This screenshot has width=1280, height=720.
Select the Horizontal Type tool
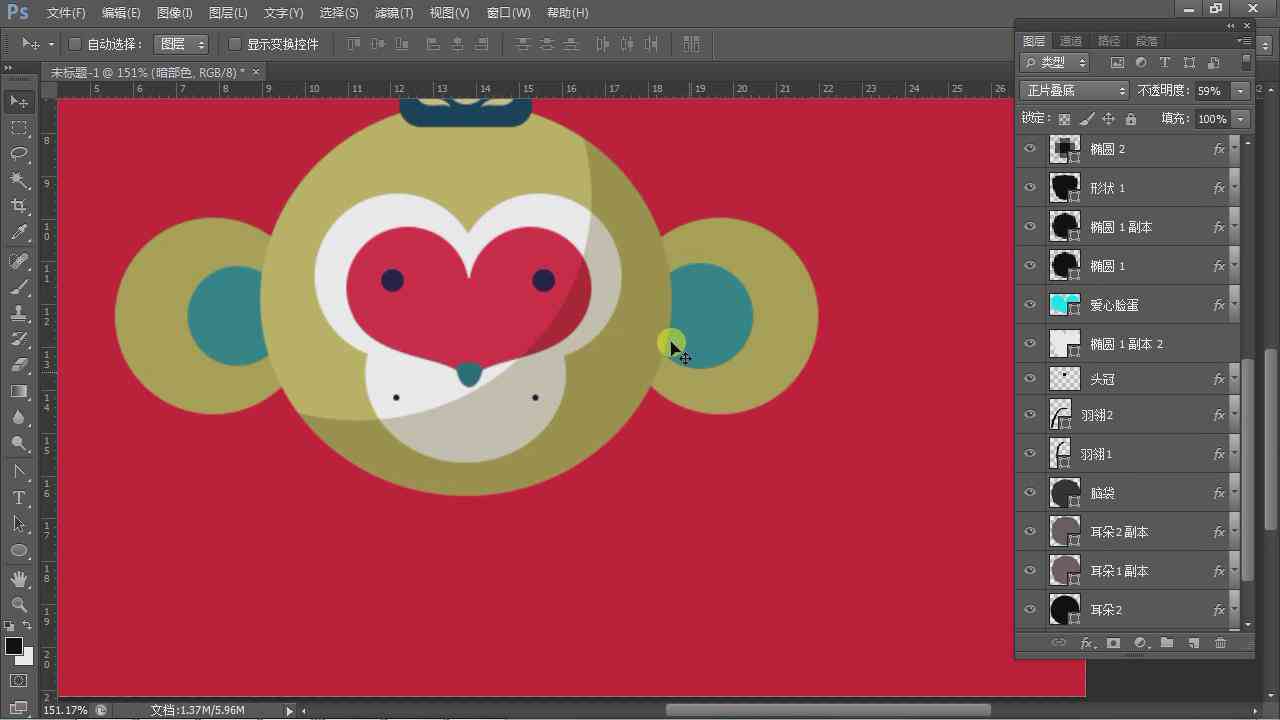(x=19, y=497)
